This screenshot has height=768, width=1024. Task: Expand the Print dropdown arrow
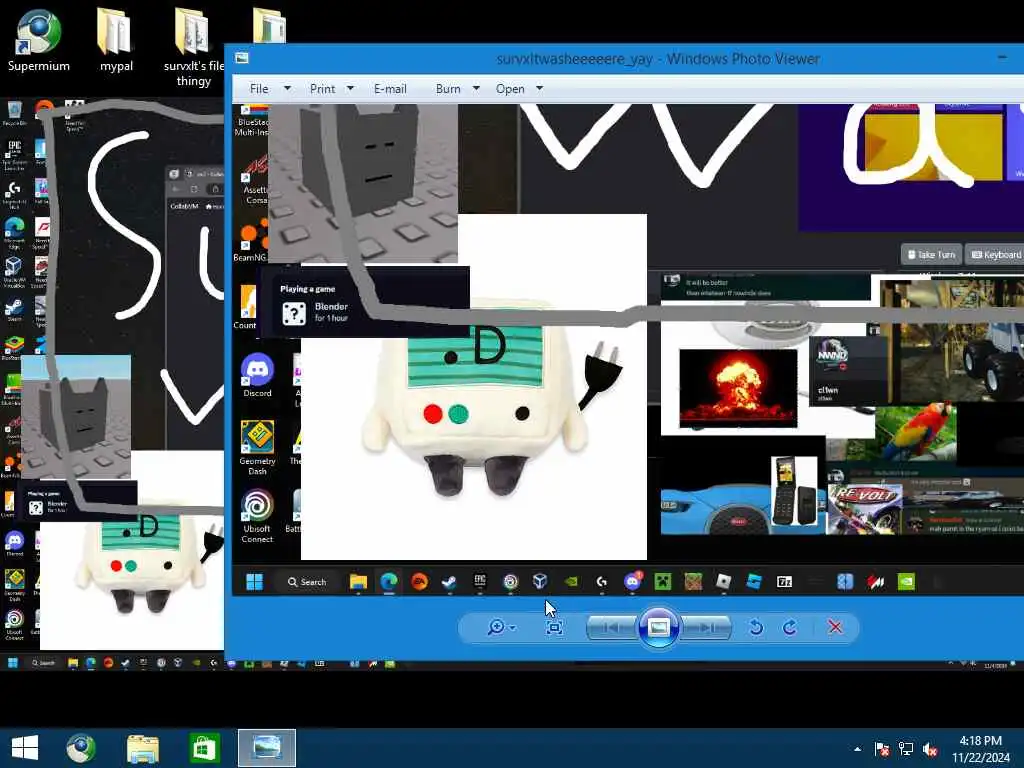(350, 88)
